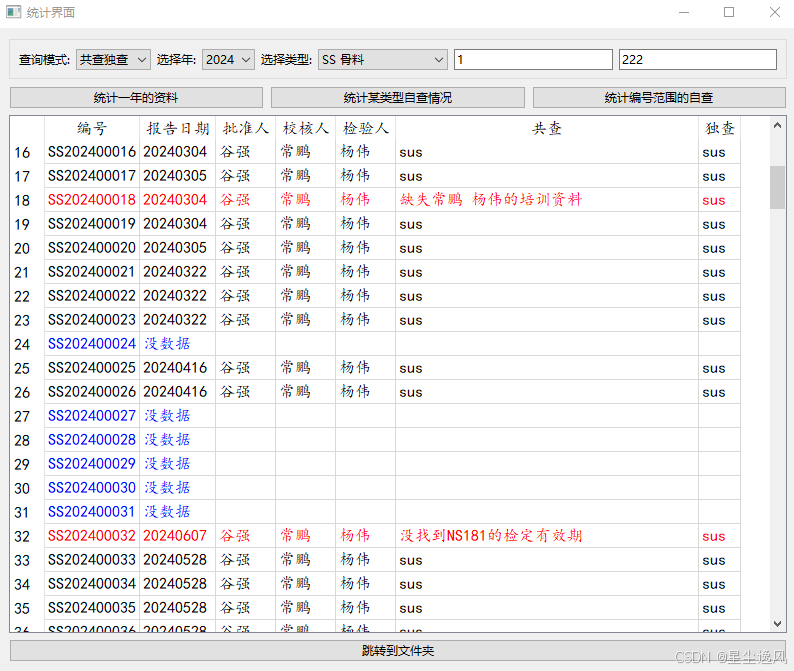Click red cell SS202400032
The image size is (794, 671).
[x=92, y=536]
